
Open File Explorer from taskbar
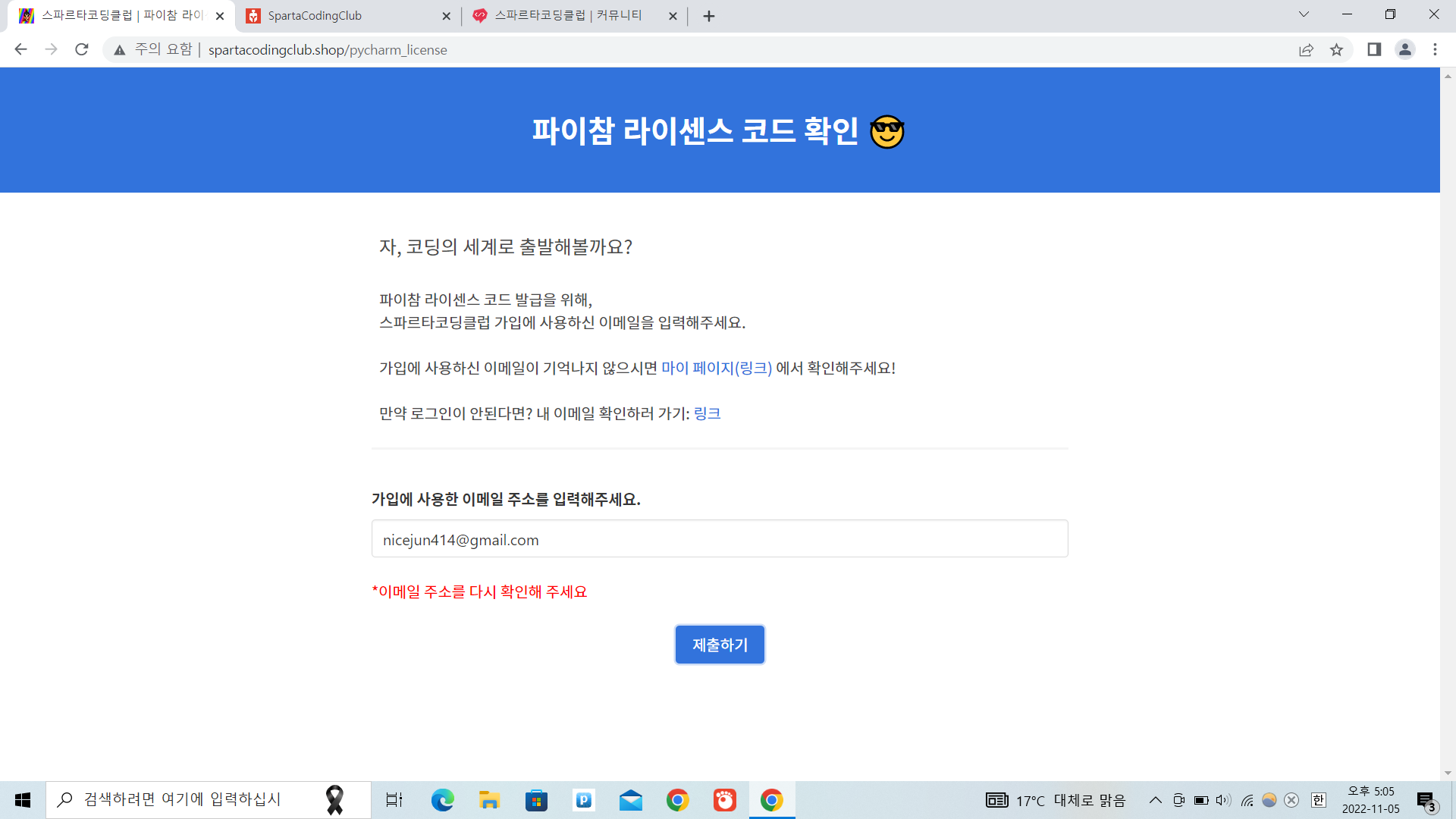click(x=489, y=800)
